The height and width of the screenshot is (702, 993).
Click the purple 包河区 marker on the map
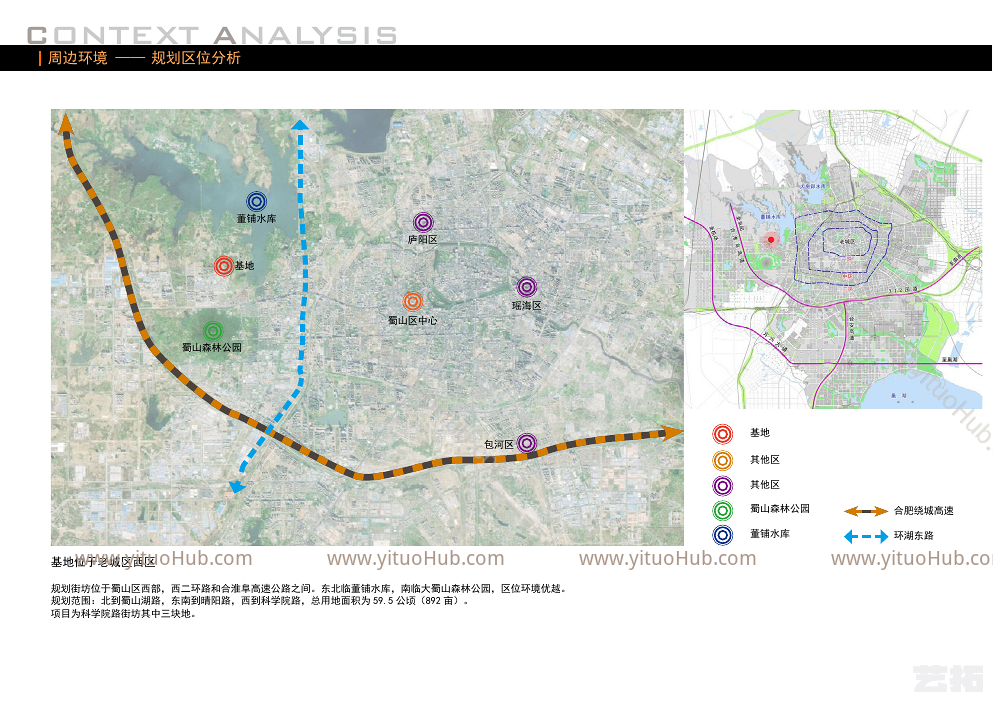click(527, 443)
